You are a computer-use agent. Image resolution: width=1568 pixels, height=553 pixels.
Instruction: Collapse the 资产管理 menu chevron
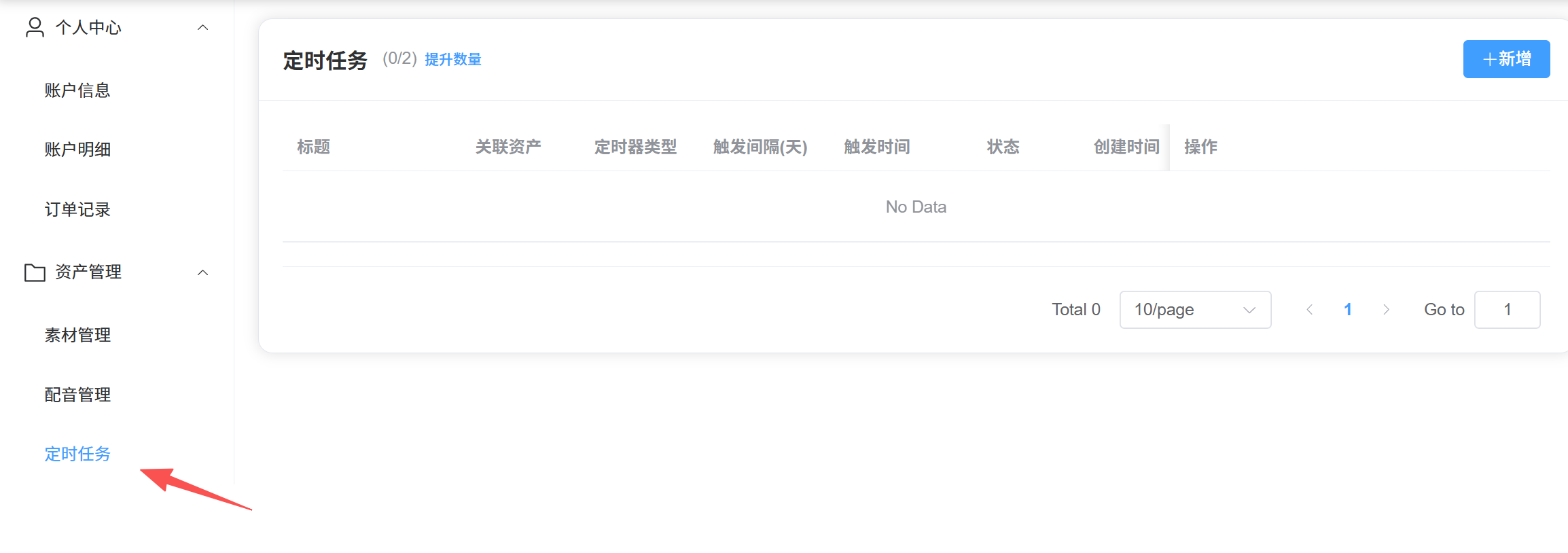[x=202, y=272]
